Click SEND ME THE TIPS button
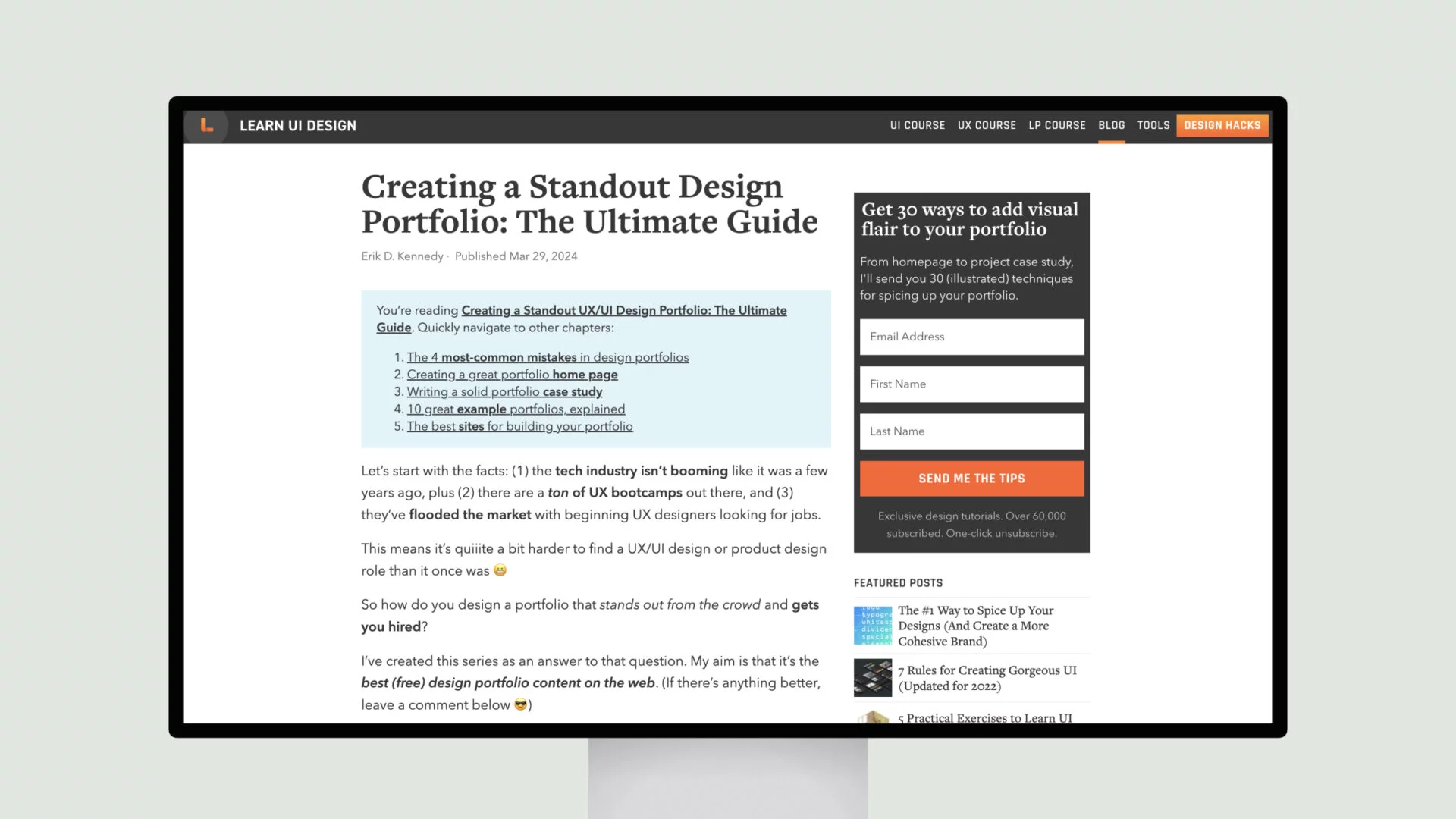The image size is (1456, 819). (972, 478)
